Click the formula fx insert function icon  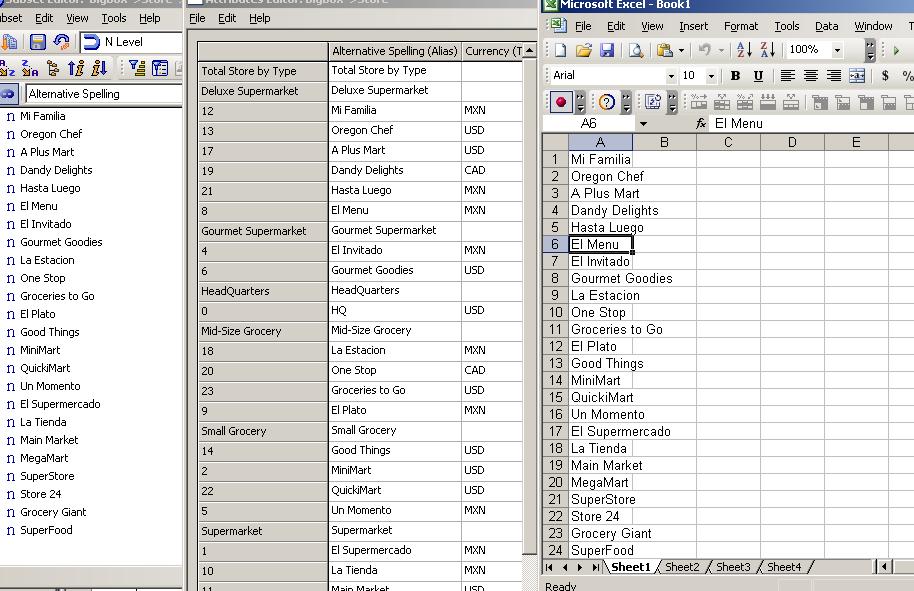pyautogui.click(x=701, y=124)
